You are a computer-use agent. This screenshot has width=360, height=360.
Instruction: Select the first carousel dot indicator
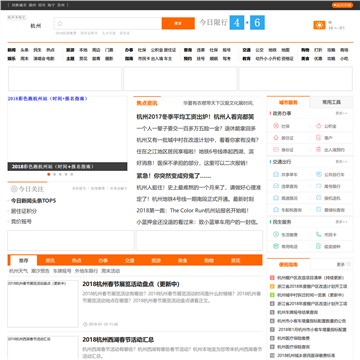pyautogui.click(x=49, y=174)
